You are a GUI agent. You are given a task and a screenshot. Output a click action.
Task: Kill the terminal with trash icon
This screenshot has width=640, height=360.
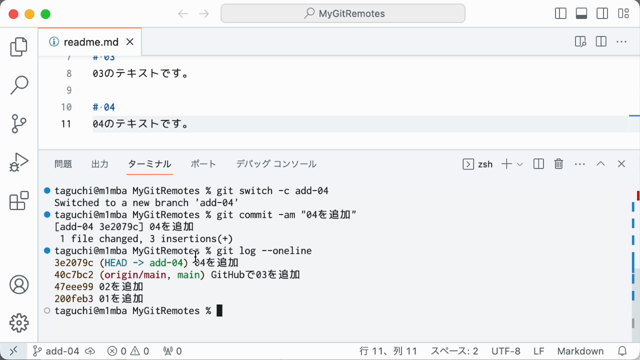(559, 164)
